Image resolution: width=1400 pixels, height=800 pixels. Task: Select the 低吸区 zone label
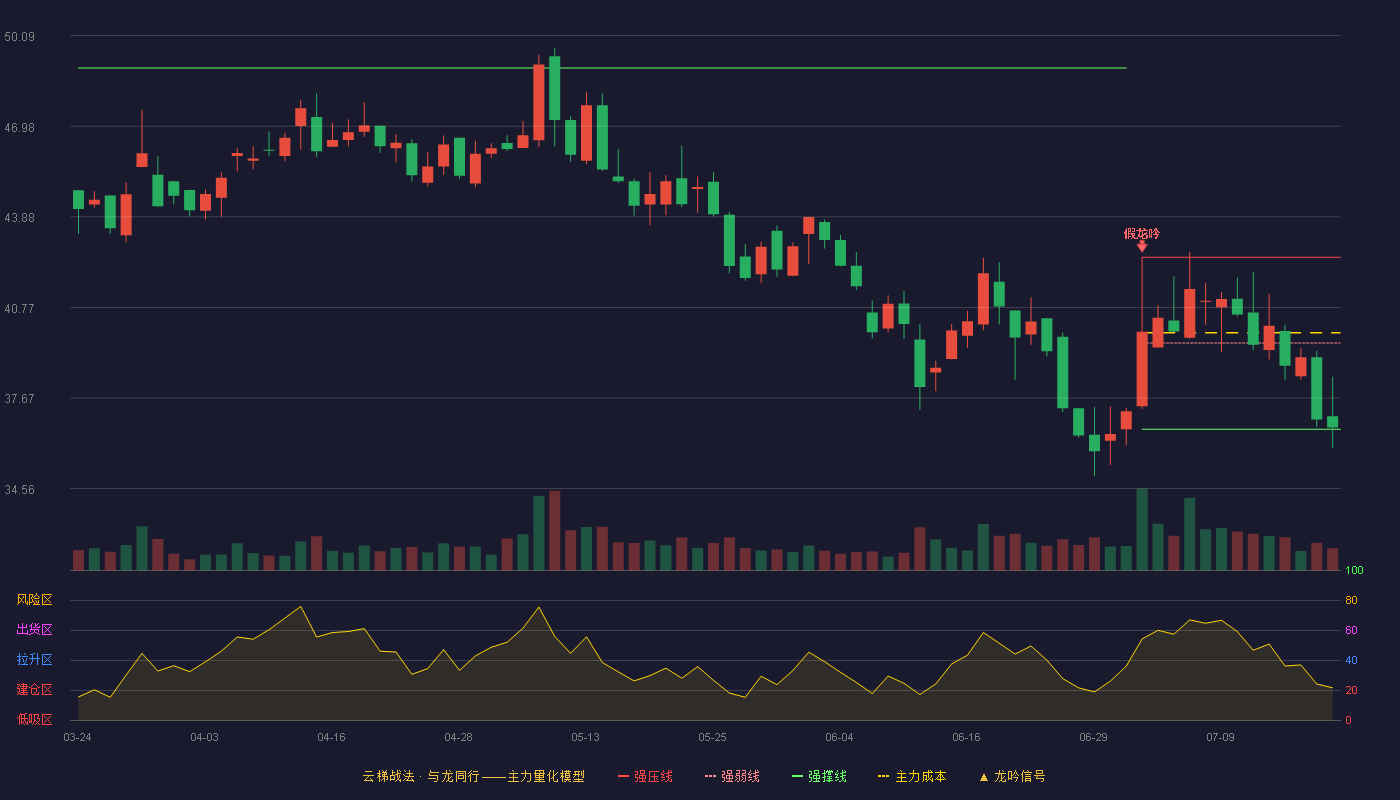(35, 719)
